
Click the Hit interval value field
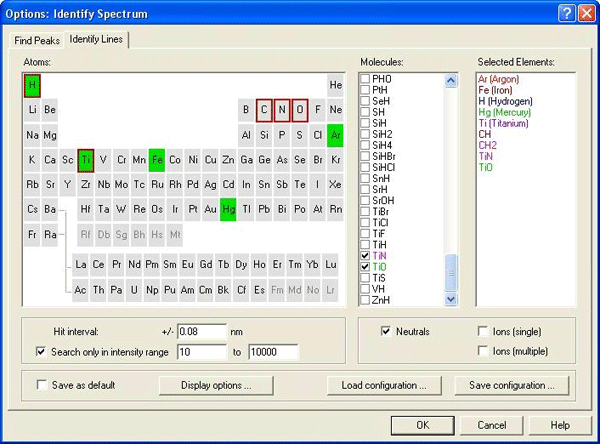tap(202, 331)
